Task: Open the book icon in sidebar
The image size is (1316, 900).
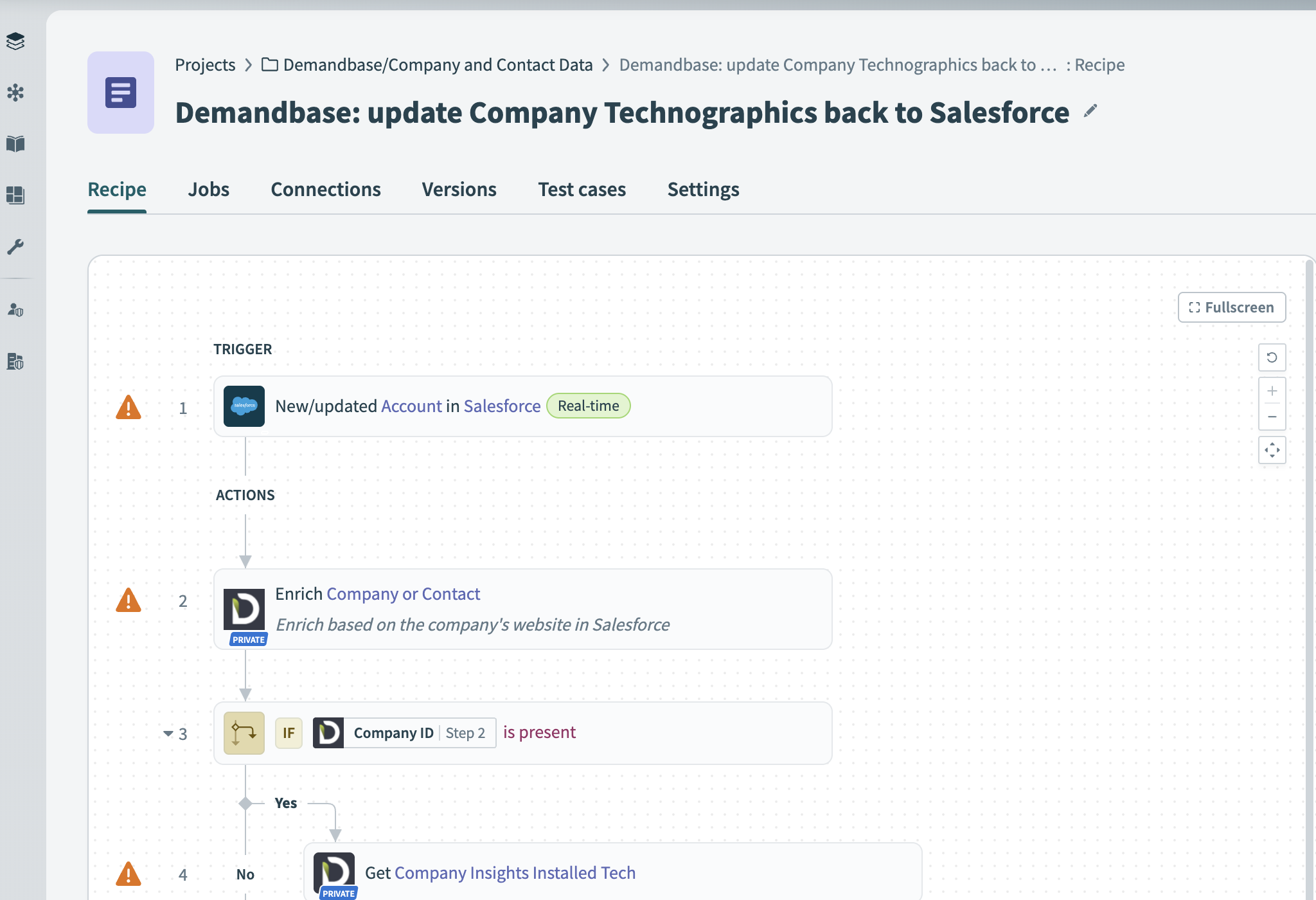Action: (15, 144)
